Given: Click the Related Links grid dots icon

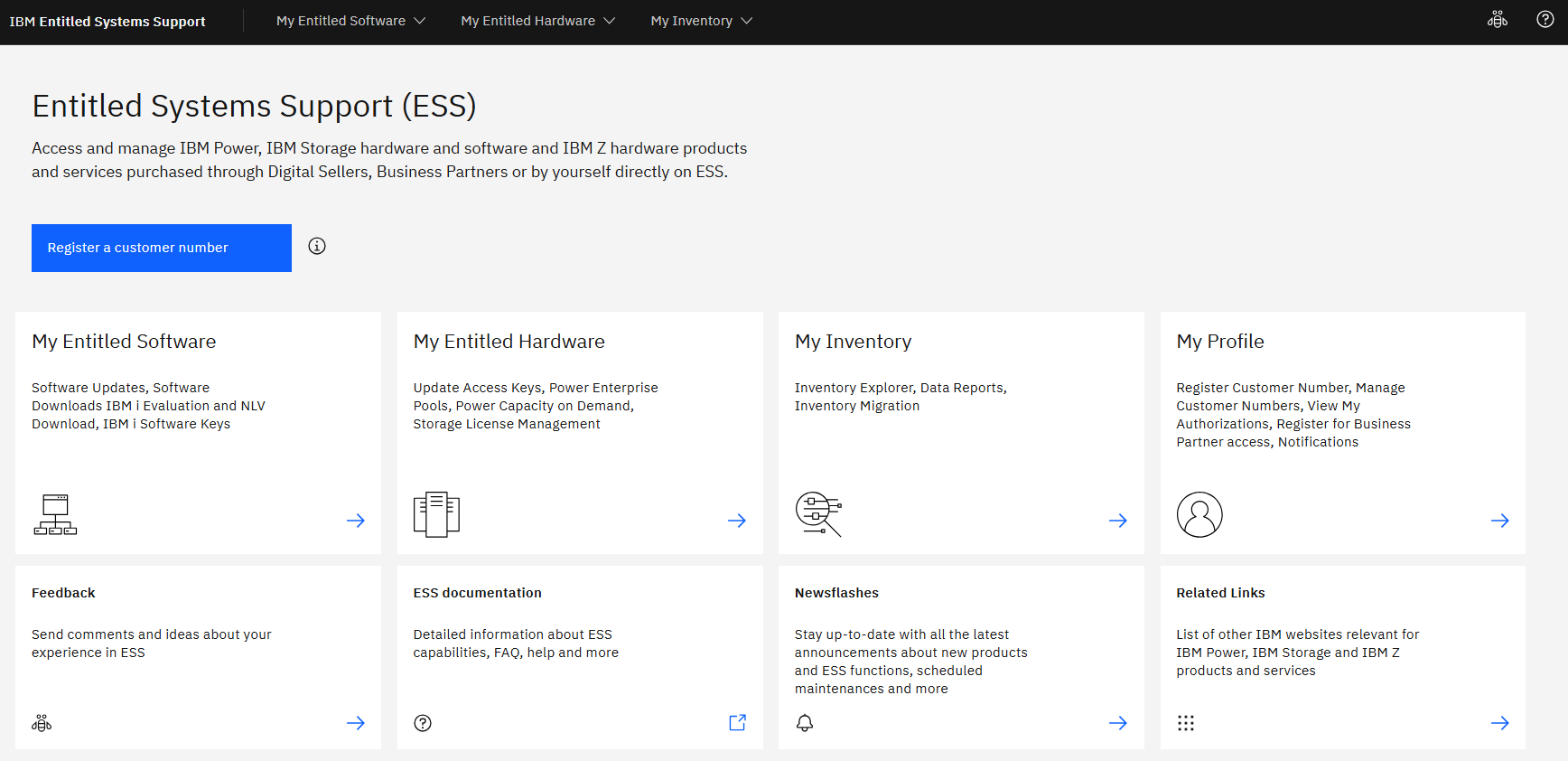Looking at the screenshot, I should [x=1186, y=723].
